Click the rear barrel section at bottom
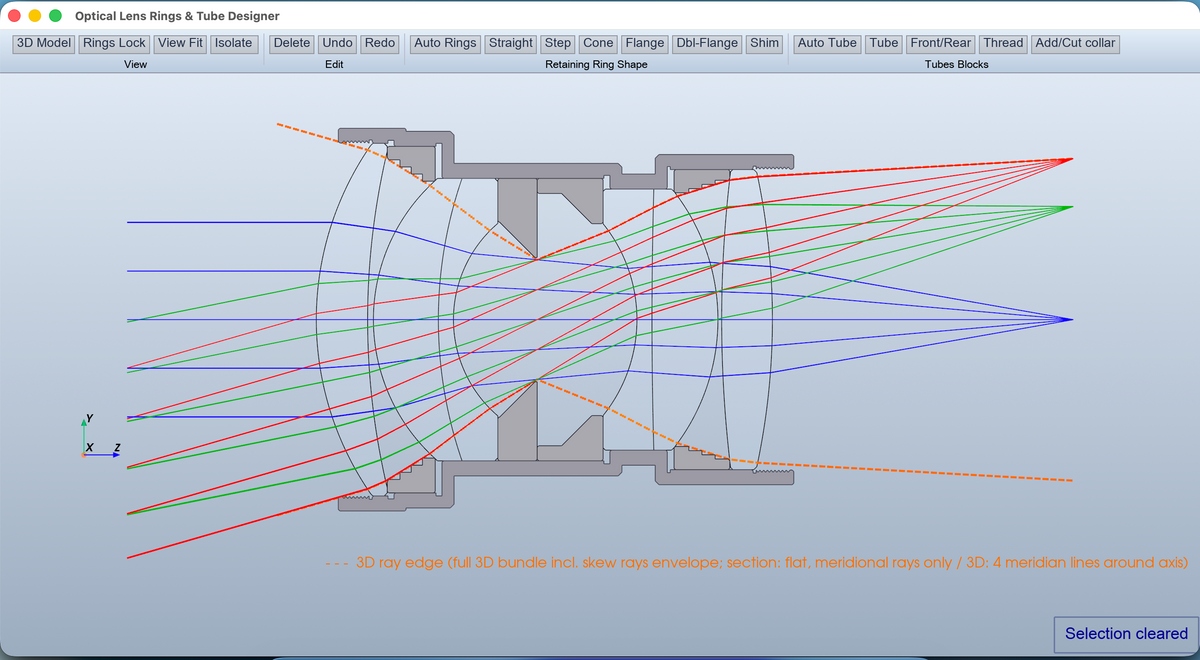Screen dimensions: 1200x660 pos(724,479)
